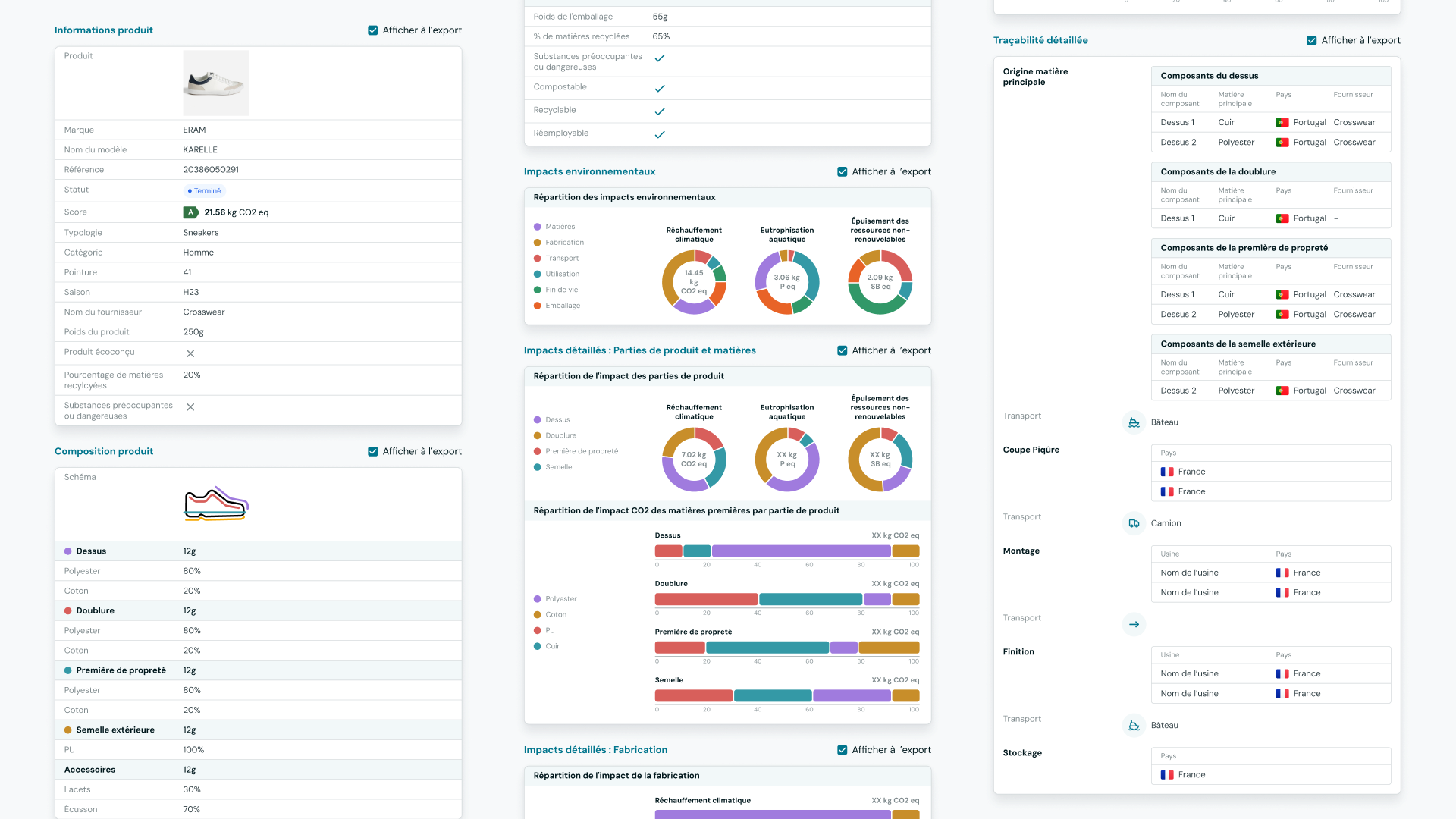
Task: Click the 'Camion' transport label
Action: click(1166, 523)
